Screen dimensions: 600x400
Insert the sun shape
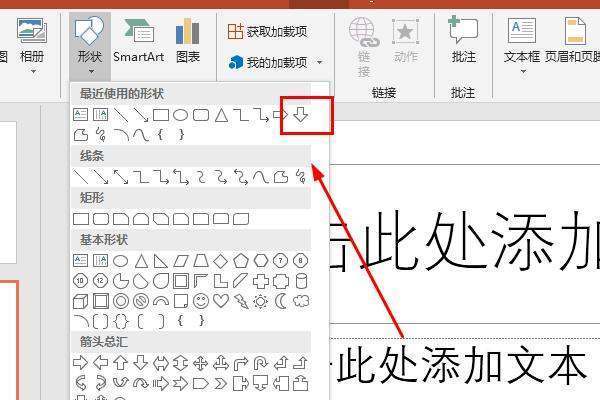(x=261, y=302)
